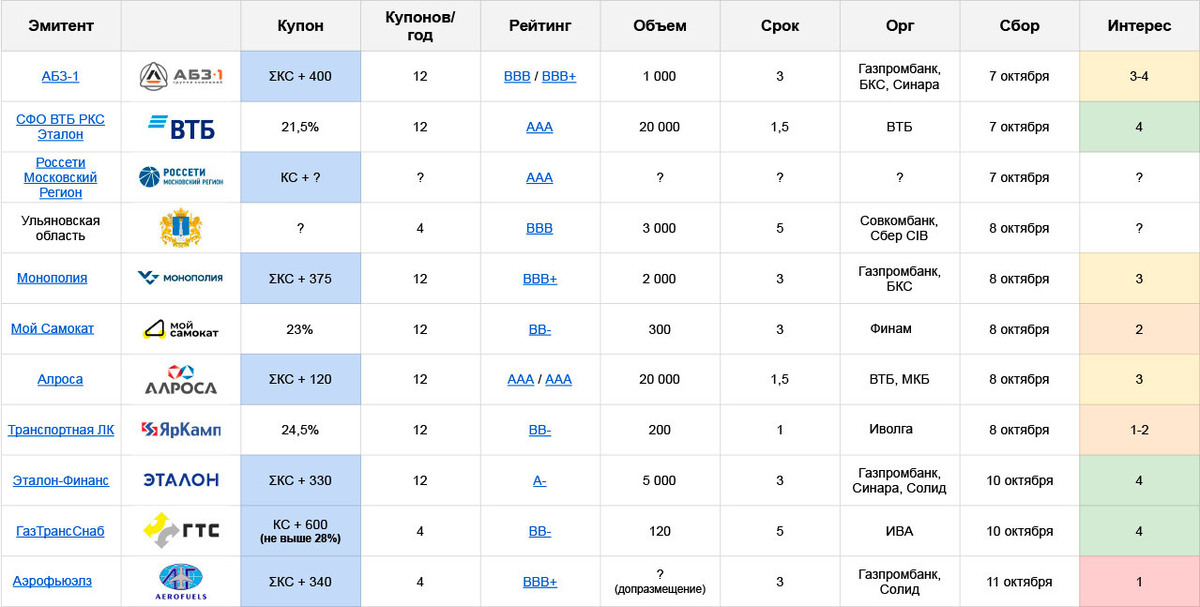The height and width of the screenshot is (607, 1200).
Task: Click the A- rating link for Эталон-Финанс
Action: 540,481
